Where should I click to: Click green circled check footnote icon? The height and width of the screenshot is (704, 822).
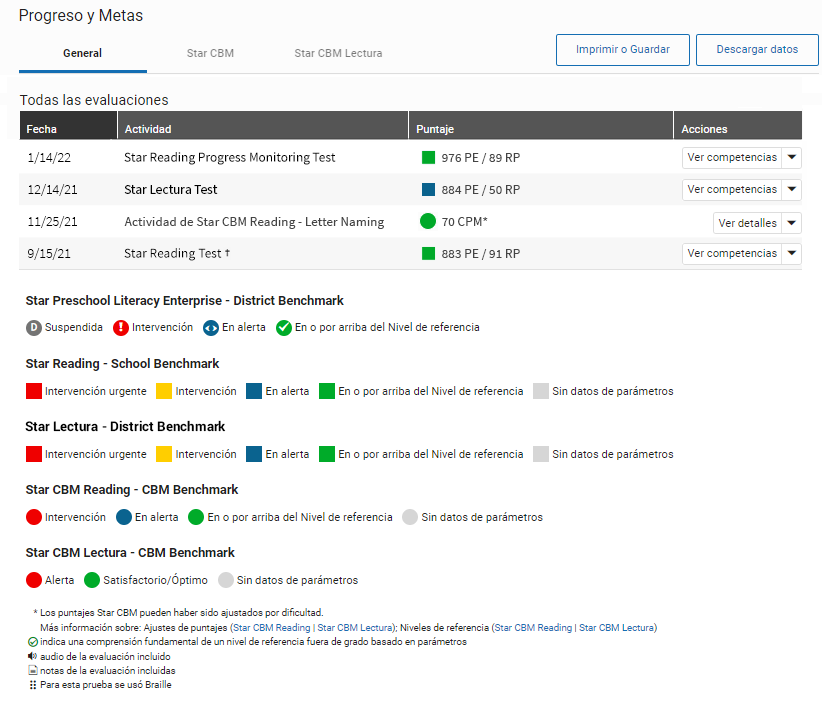(x=33, y=642)
